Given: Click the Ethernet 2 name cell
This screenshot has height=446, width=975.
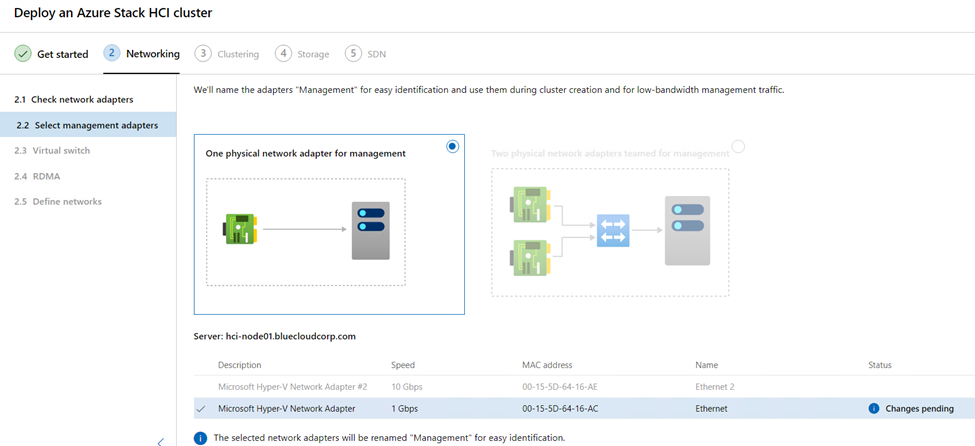Looking at the screenshot, I should point(715,386).
